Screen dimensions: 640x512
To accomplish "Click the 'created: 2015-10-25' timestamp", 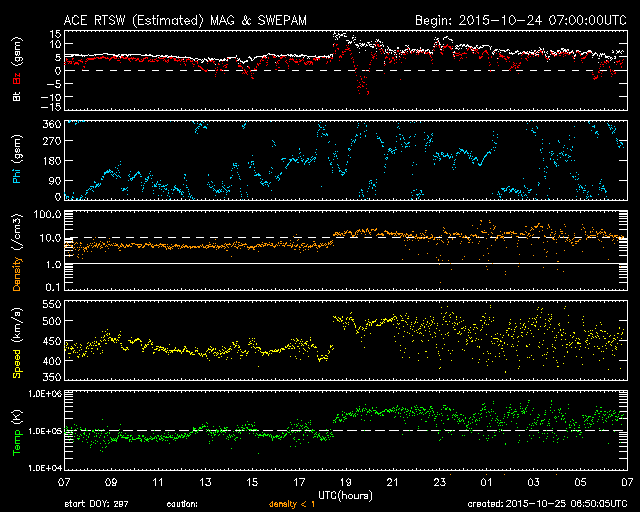I will click(547, 504).
